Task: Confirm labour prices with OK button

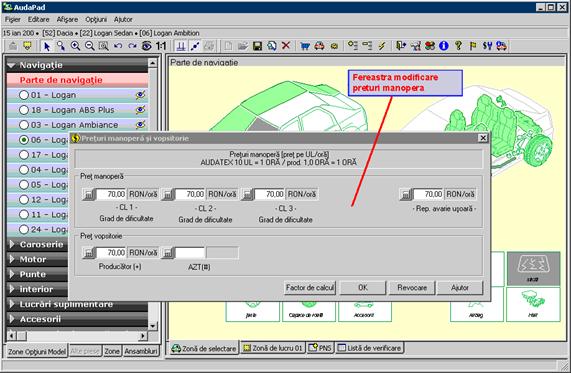Action: (x=363, y=288)
